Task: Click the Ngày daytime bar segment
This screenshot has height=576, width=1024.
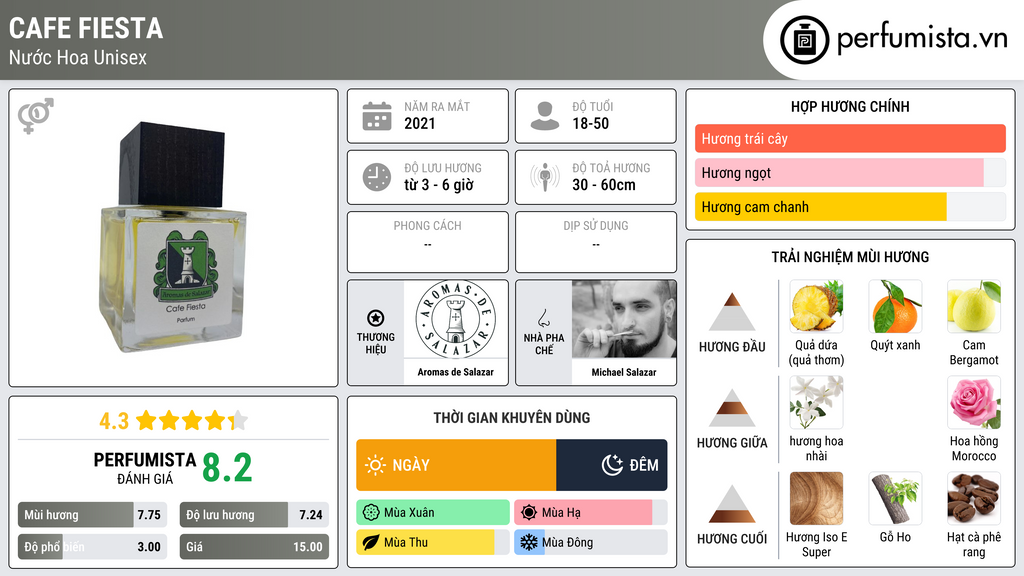Action: (456, 465)
